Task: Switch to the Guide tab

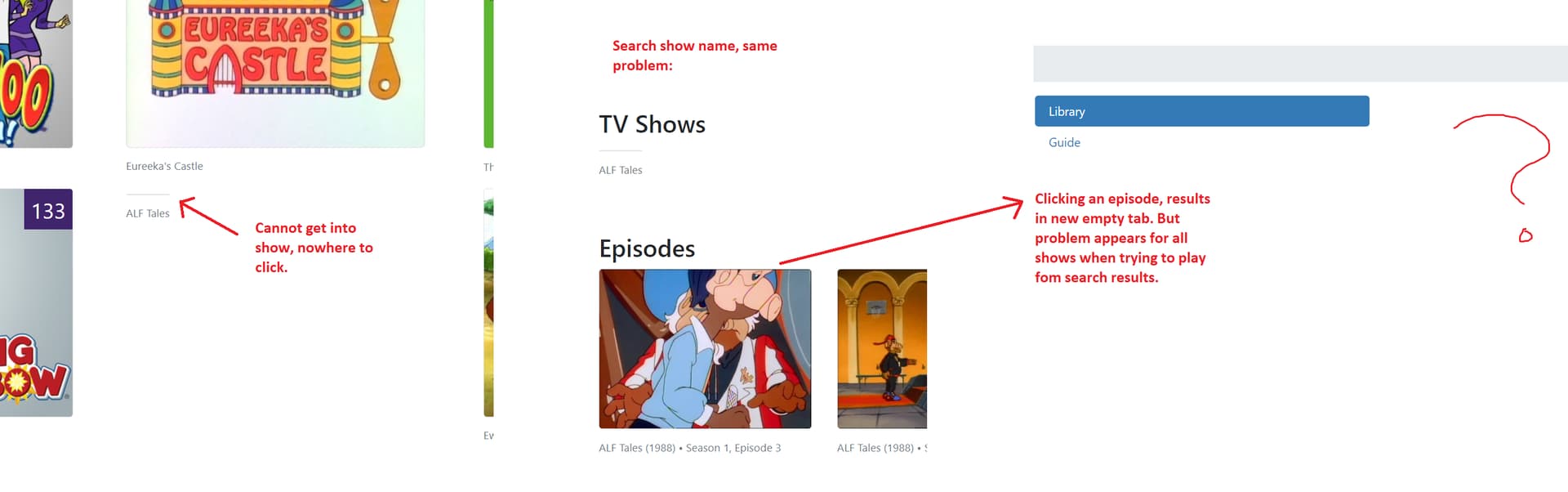Action: click(x=1064, y=142)
